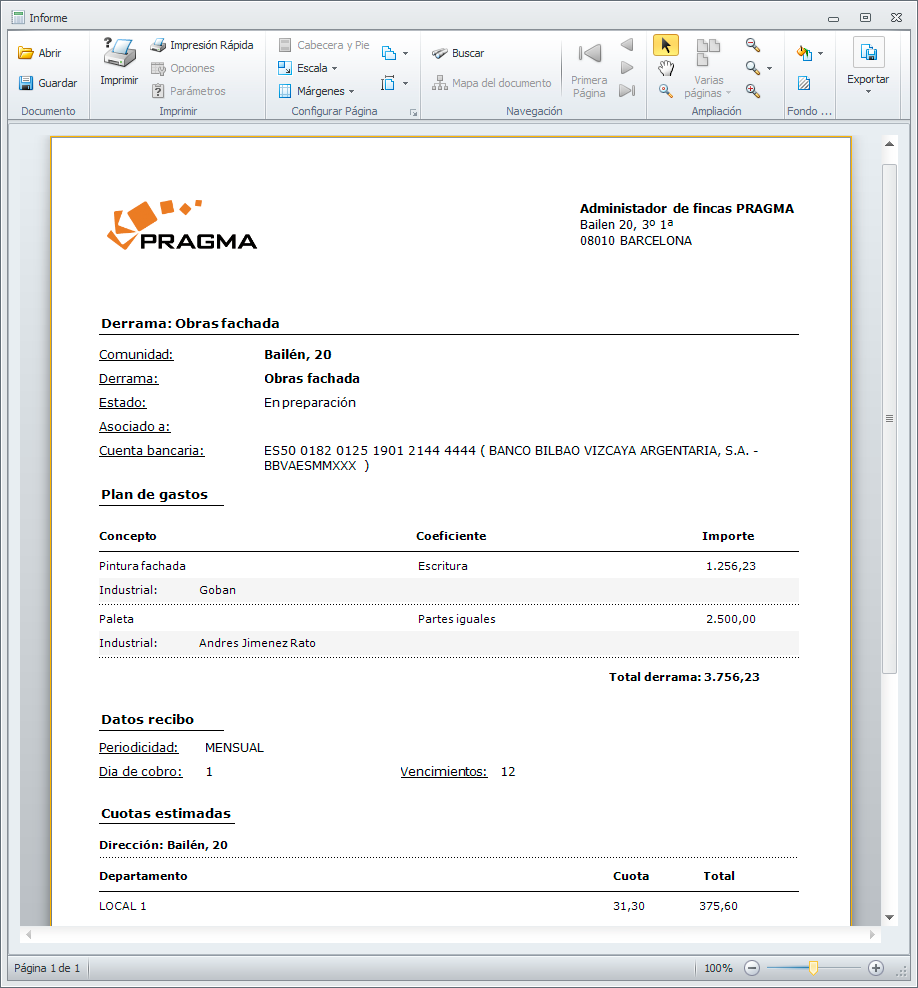Viewport: 918px width, 988px height.
Task: Open a report with the Abrir button
Action: coord(39,53)
